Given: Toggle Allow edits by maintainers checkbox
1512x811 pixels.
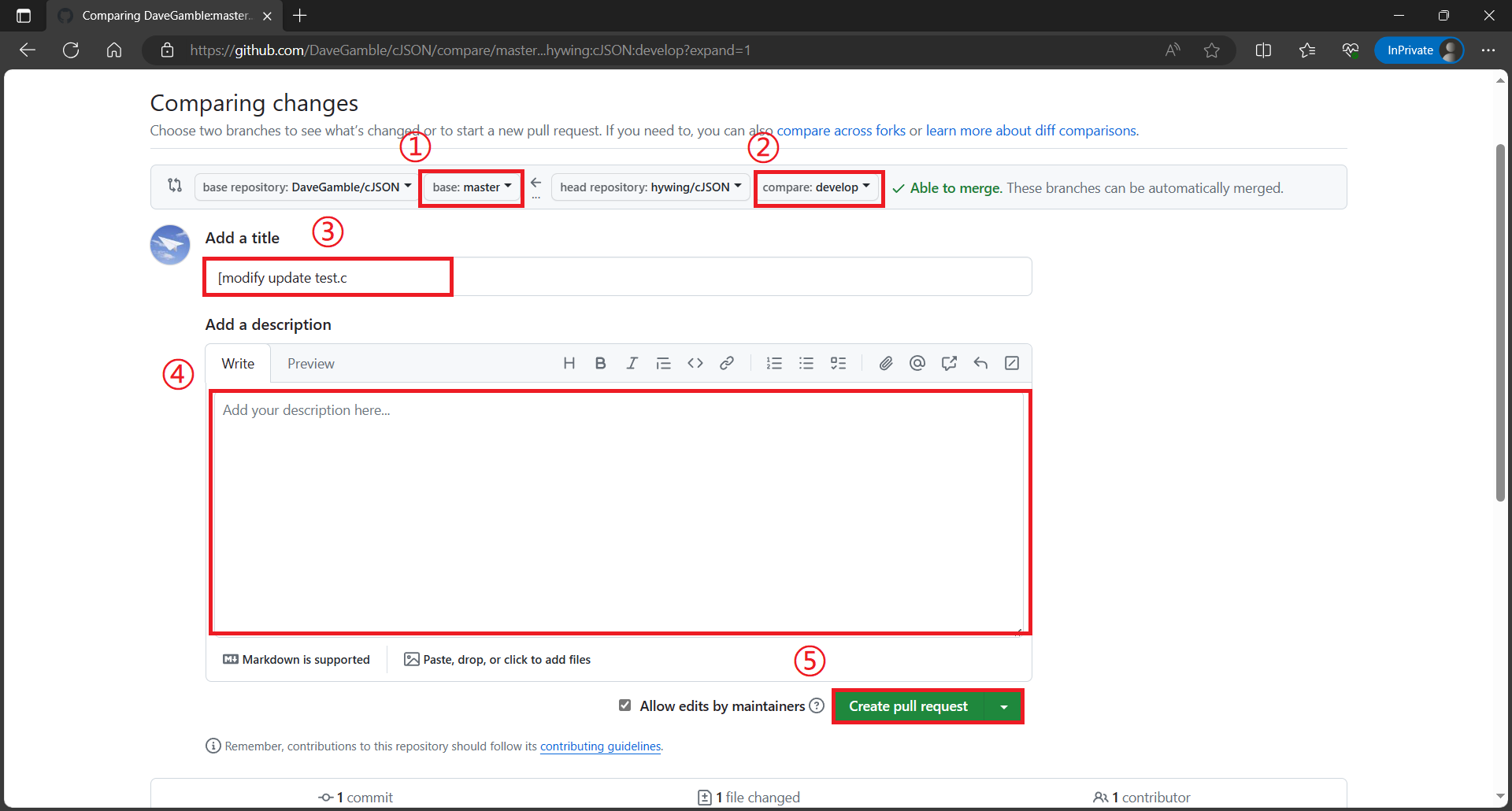Looking at the screenshot, I should 624,705.
